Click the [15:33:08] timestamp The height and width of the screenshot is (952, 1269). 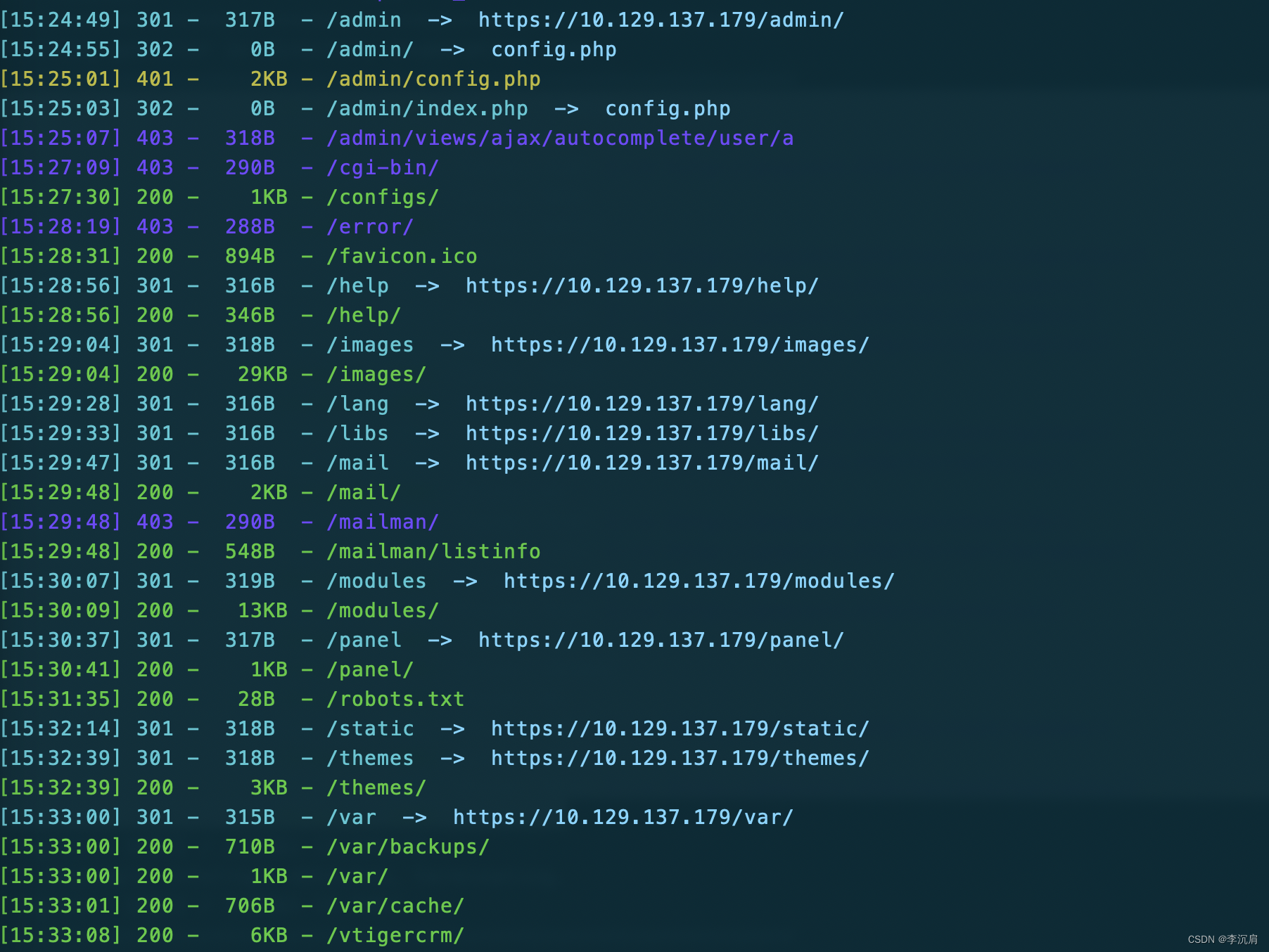60,935
